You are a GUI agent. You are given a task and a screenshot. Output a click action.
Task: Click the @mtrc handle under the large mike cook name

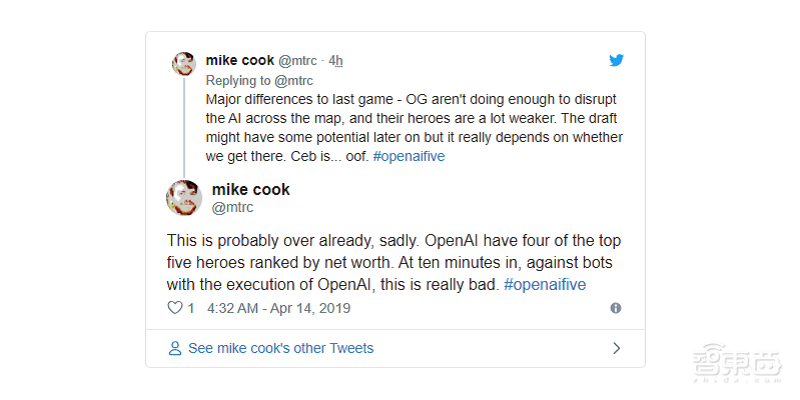coord(232,209)
